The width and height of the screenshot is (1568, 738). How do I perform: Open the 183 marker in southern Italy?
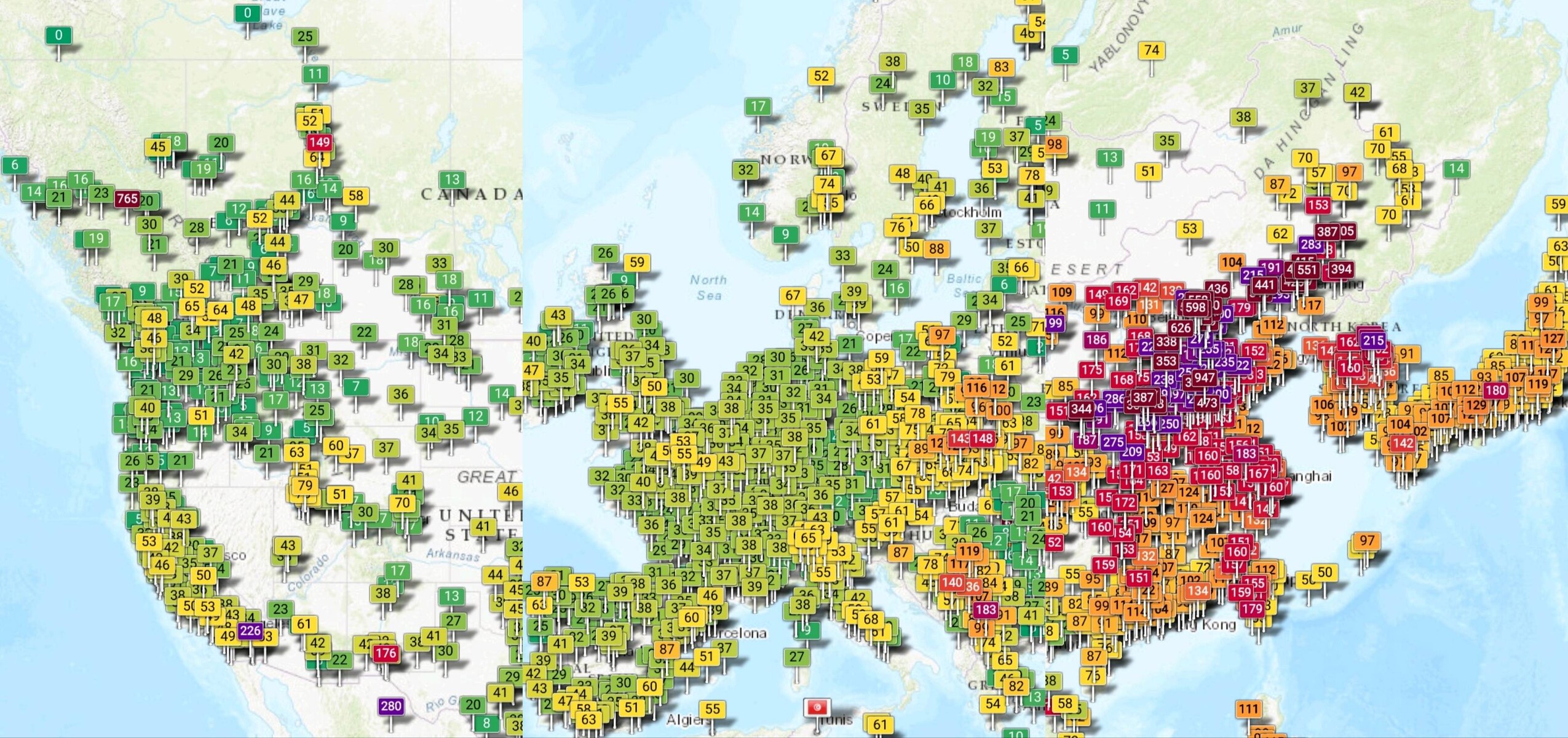coord(985,609)
